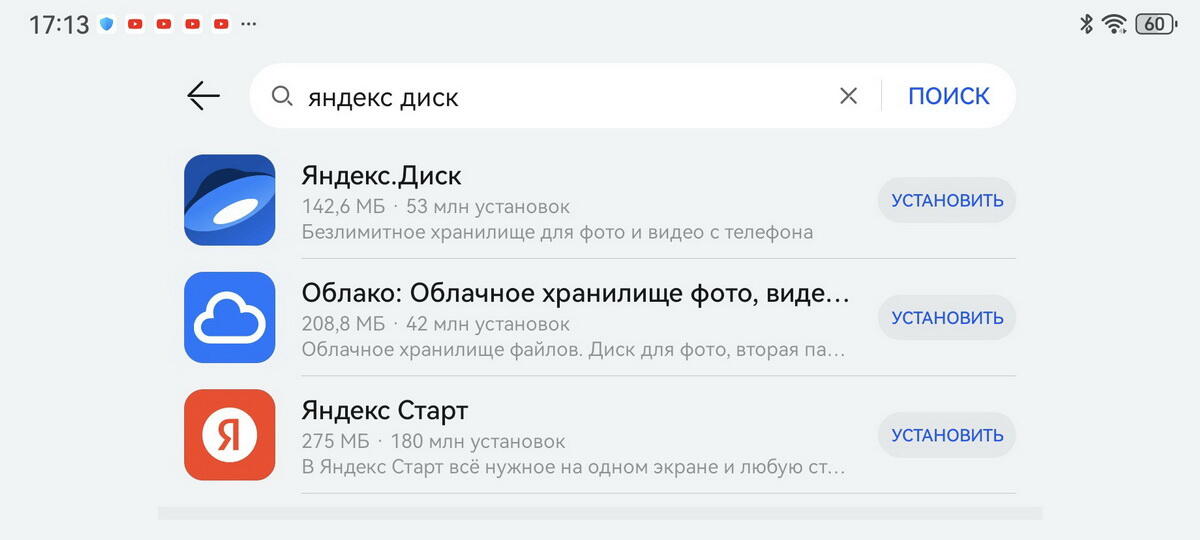The height and width of the screenshot is (540, 1200).
Task: Click the magnifier icon in search bar
Action: point(283,96)
